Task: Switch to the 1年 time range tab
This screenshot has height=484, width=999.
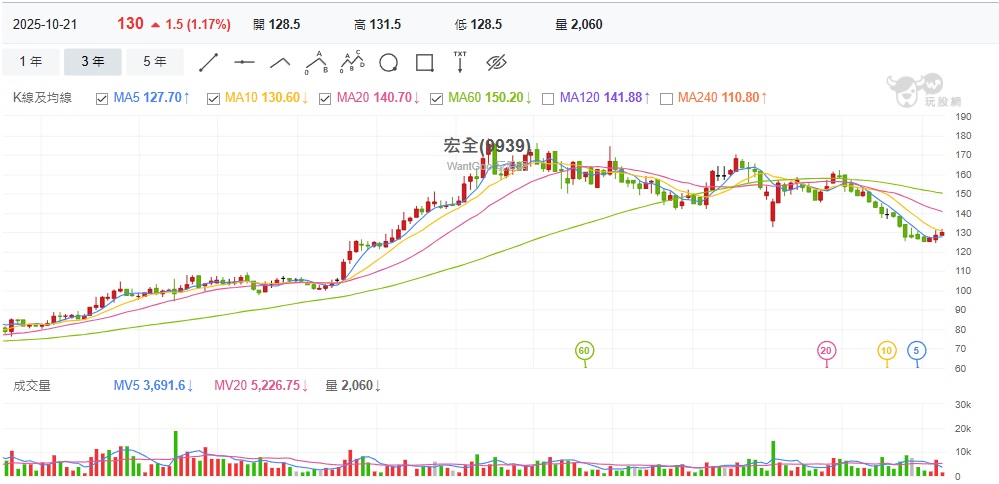Action: (x=31, y=62)
